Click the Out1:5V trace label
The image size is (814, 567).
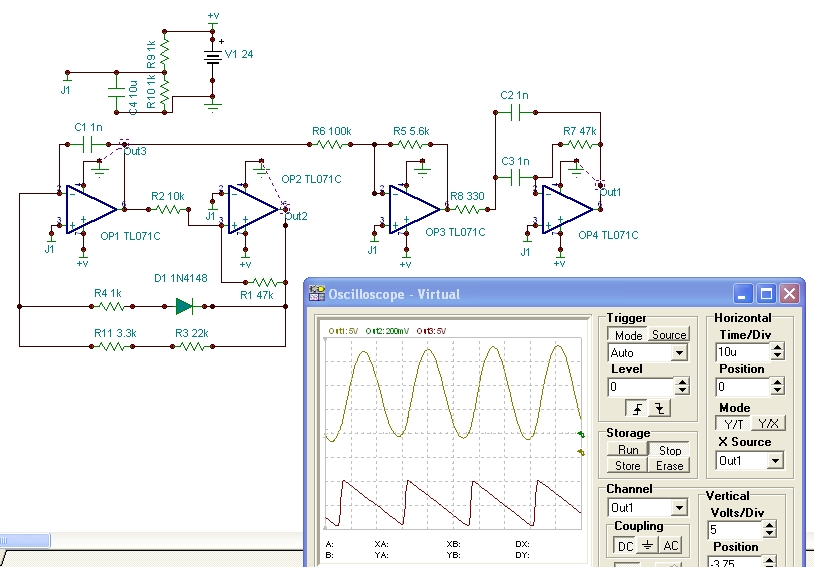(343, 331)
